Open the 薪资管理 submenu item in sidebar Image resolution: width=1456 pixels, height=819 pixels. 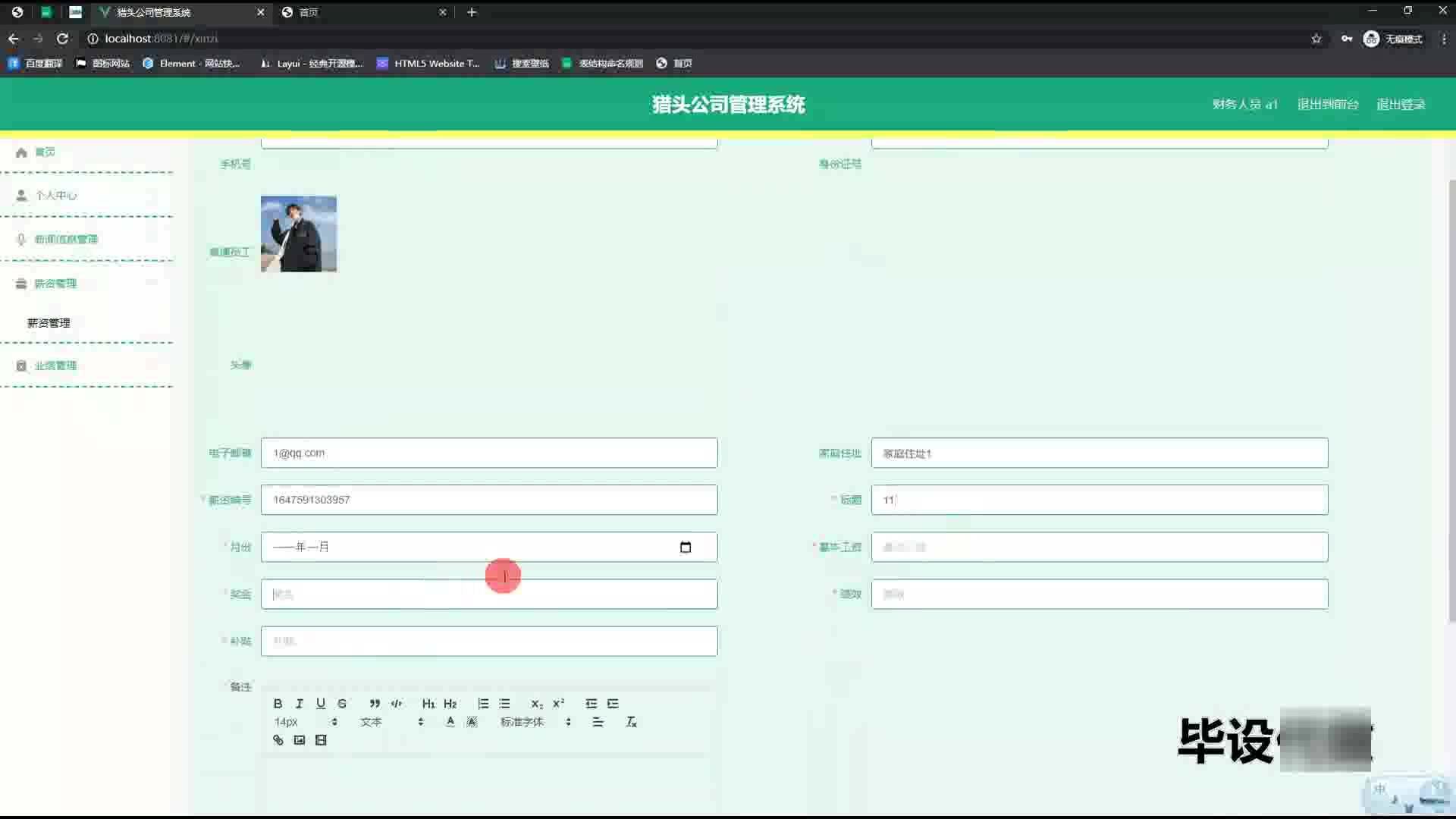49,323
